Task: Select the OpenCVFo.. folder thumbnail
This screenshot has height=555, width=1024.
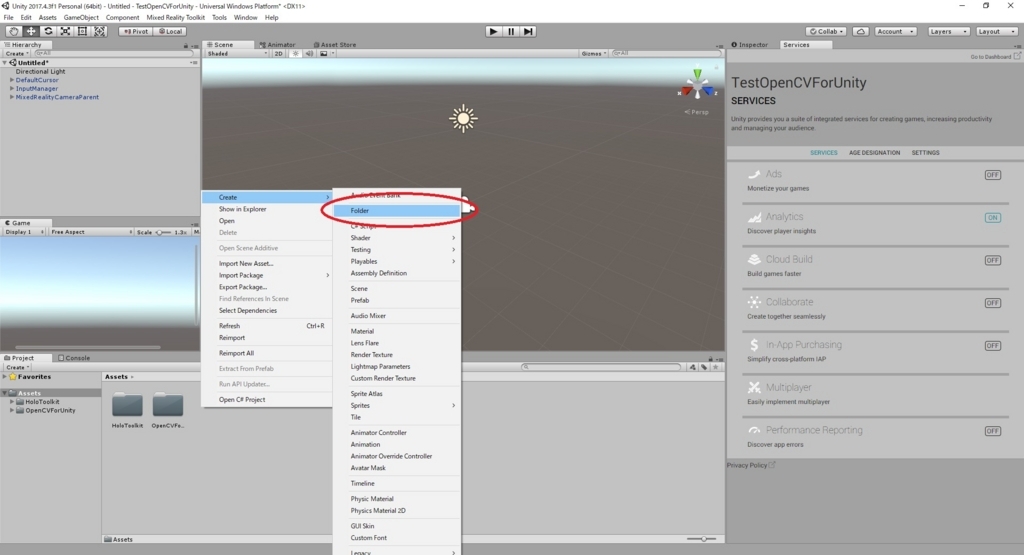Action: pyautogui.click(x=168, y=405)
